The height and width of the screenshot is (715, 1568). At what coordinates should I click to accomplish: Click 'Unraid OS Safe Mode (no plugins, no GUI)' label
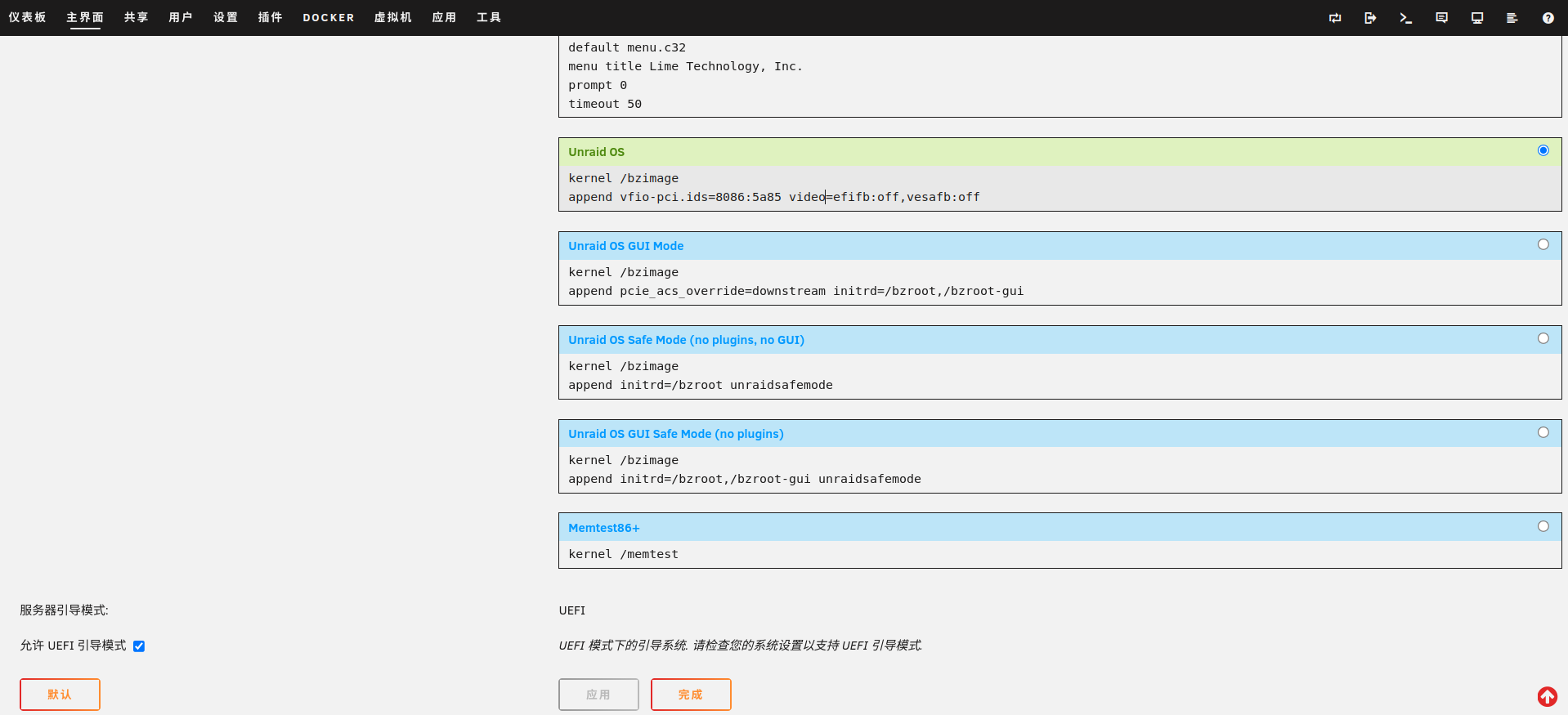[686, 340]
